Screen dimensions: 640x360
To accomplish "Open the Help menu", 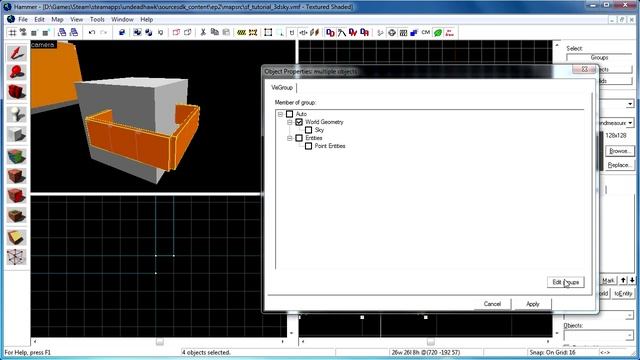I will 147,19.
